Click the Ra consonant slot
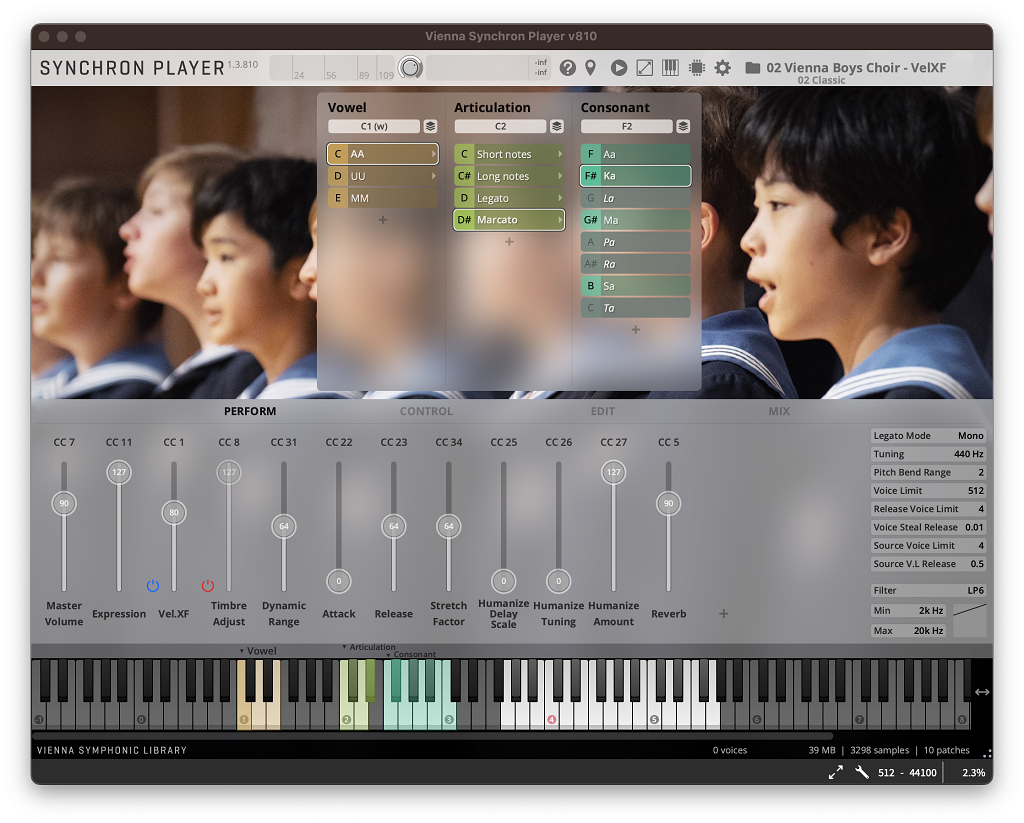The height and width of the screenshot is (823, 1024). (x=635, y=264)
